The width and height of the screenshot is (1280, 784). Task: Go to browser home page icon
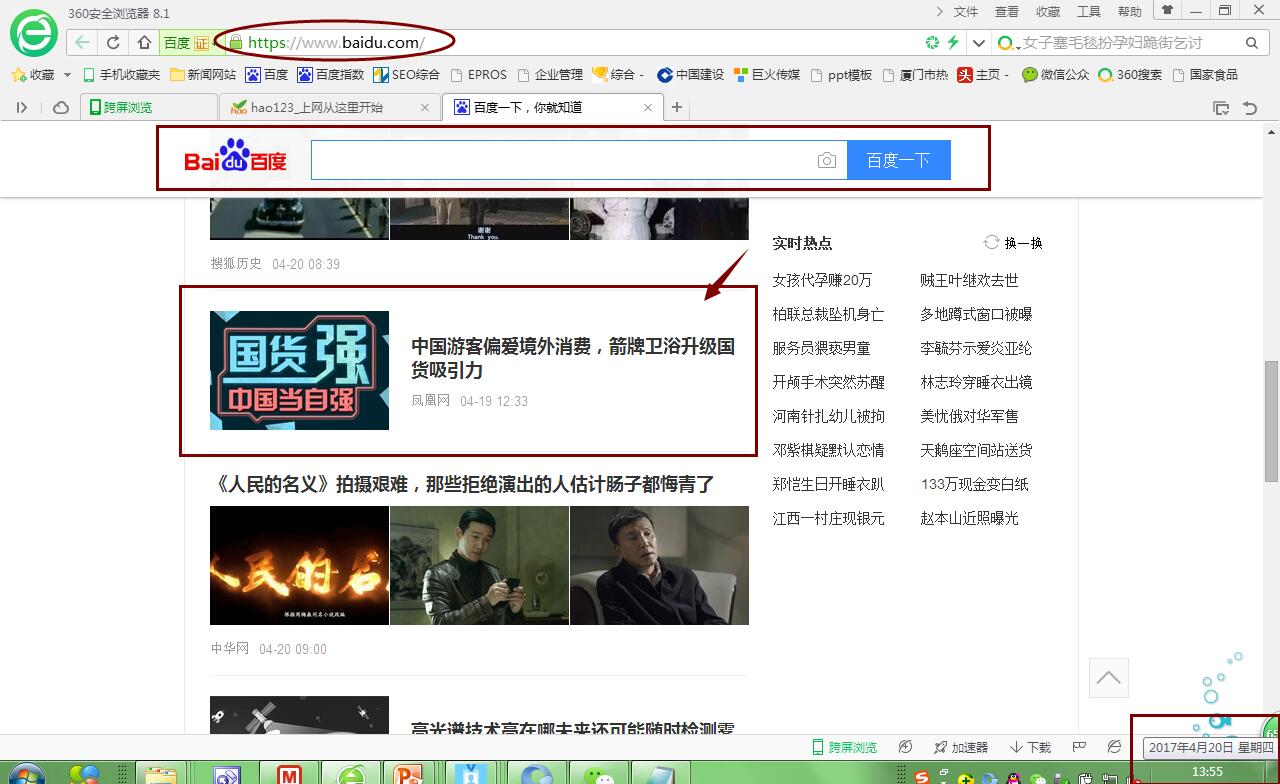144,42
